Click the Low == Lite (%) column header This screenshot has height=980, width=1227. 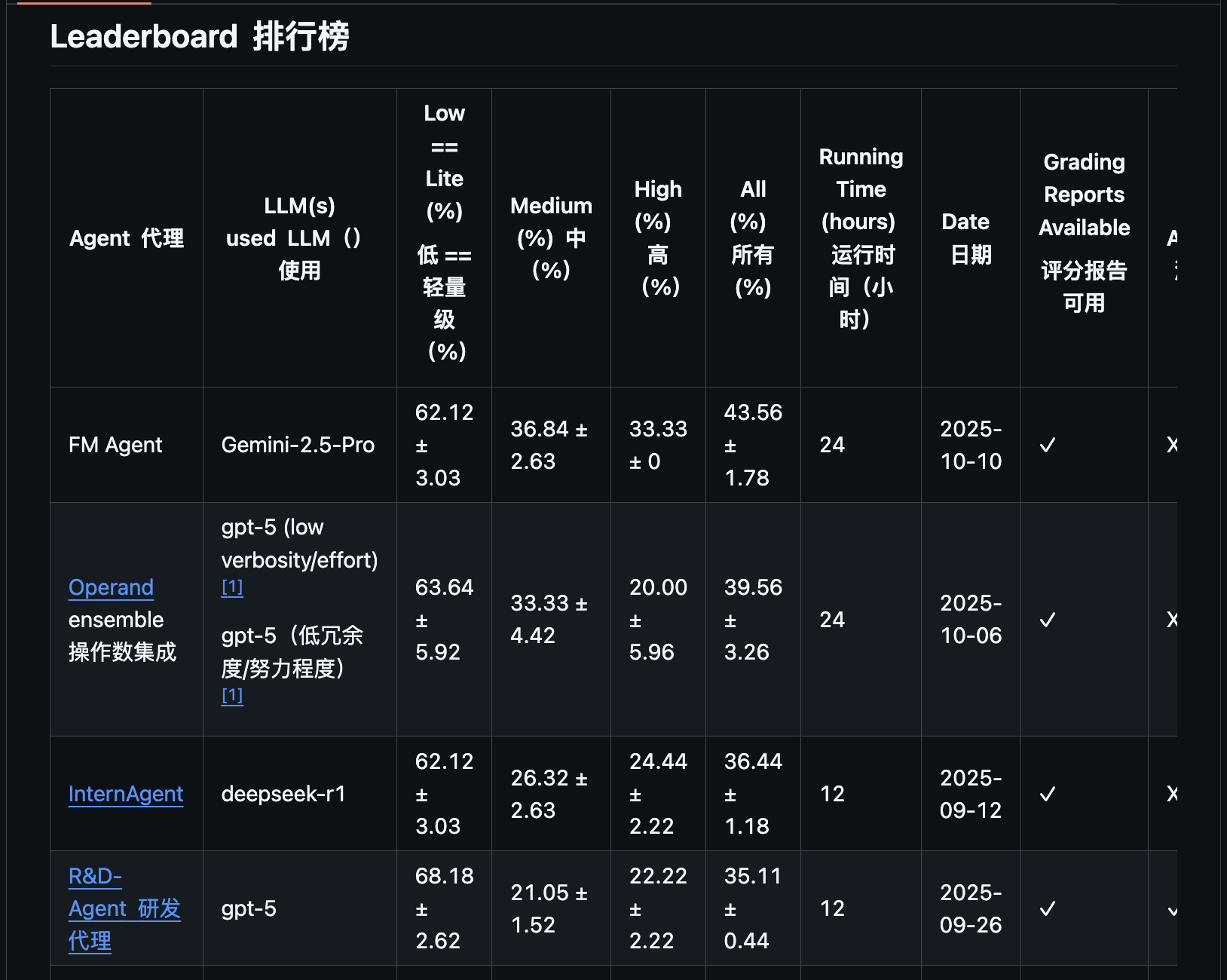tap(445, 238)
